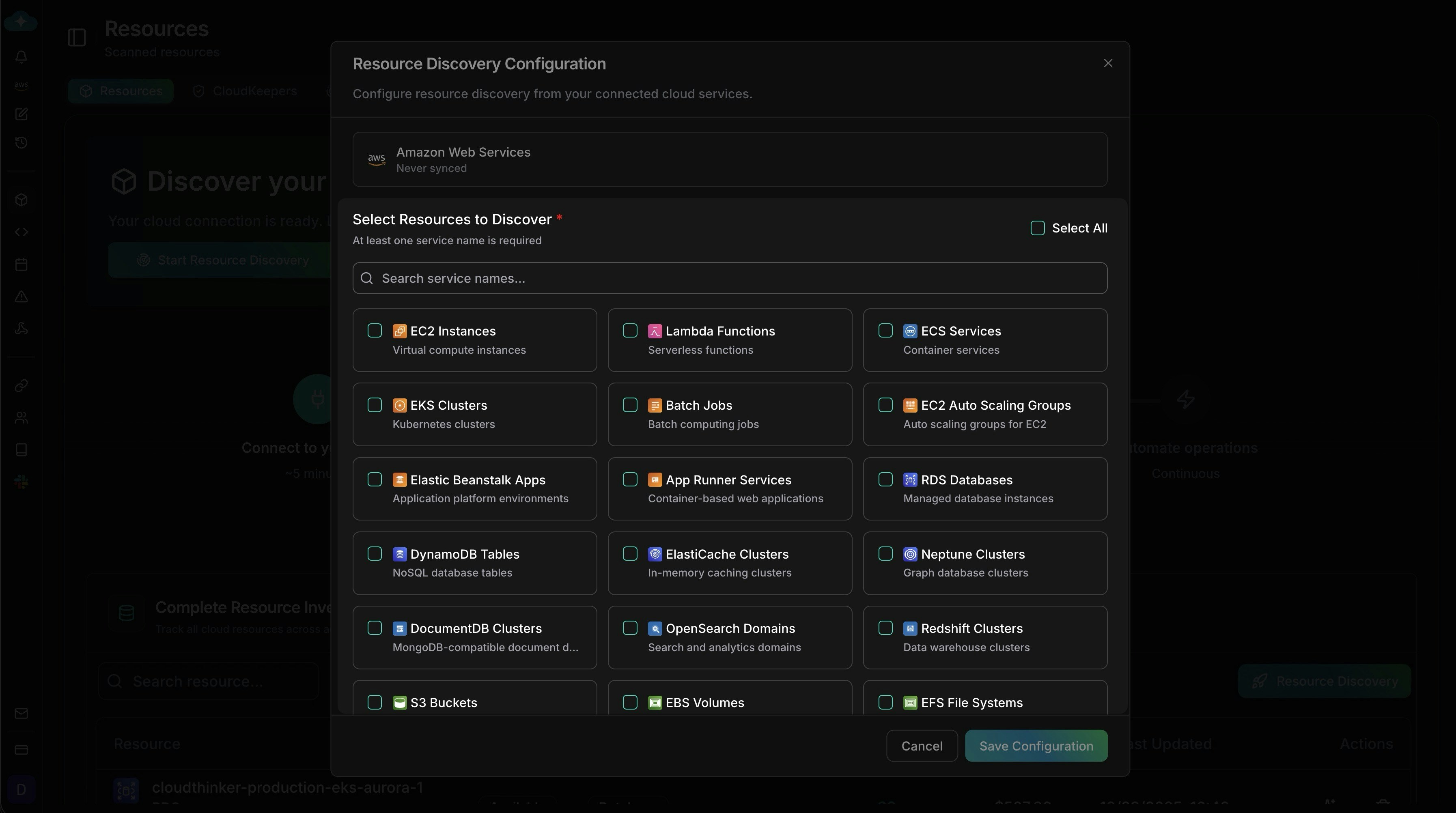This screenshot has width=1456, height=813.
Task: Click the service names search field
Action: point(729,278)
